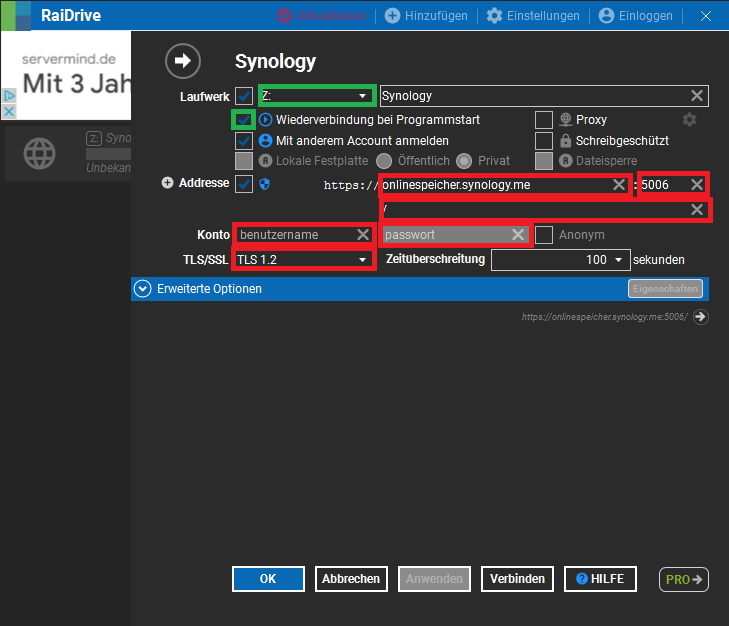729x626 pixels.
Task: Click the Eigenschaften button
Action: tap(665, 288)
